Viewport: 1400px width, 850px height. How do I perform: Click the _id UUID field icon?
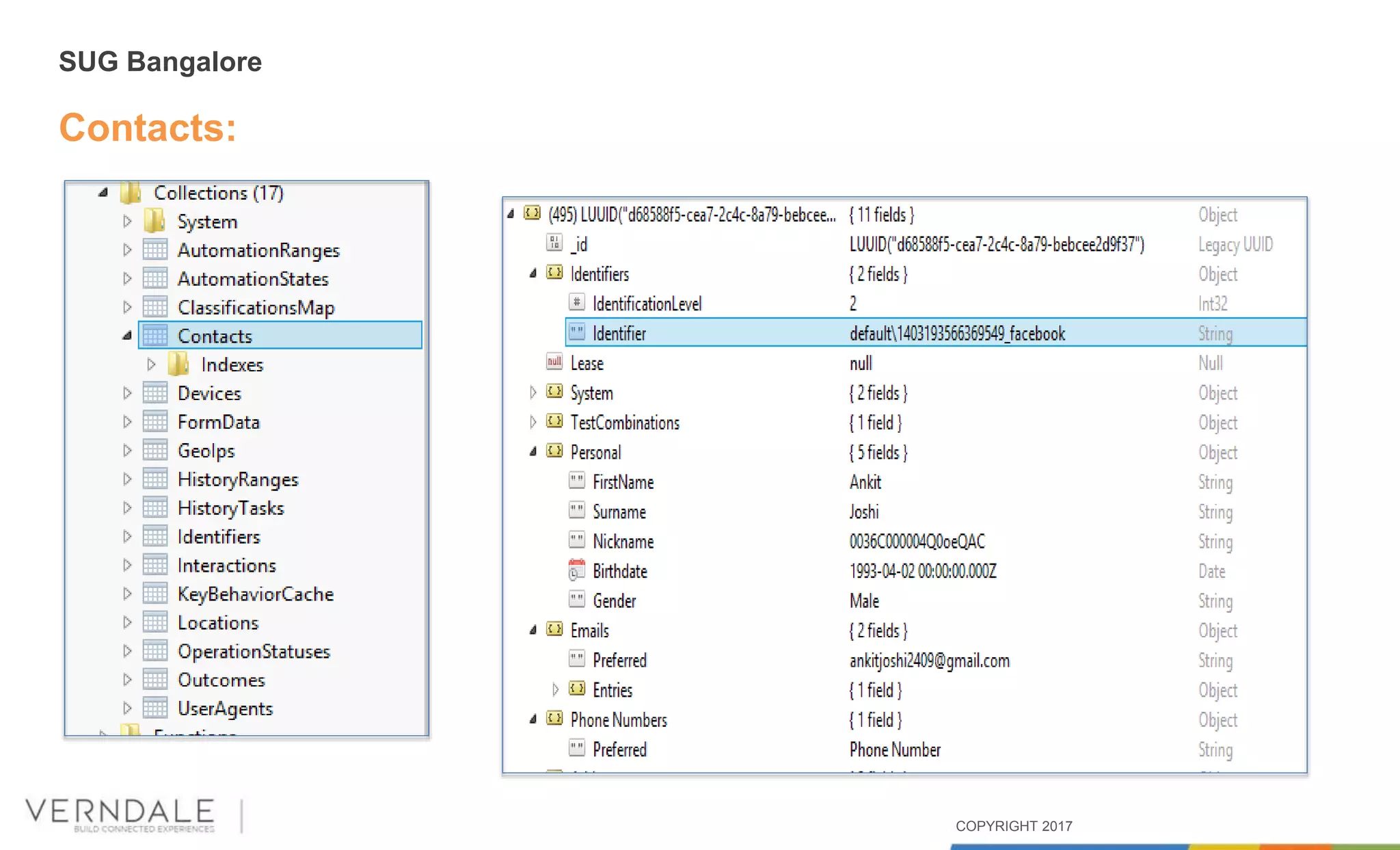click(554, 243)
